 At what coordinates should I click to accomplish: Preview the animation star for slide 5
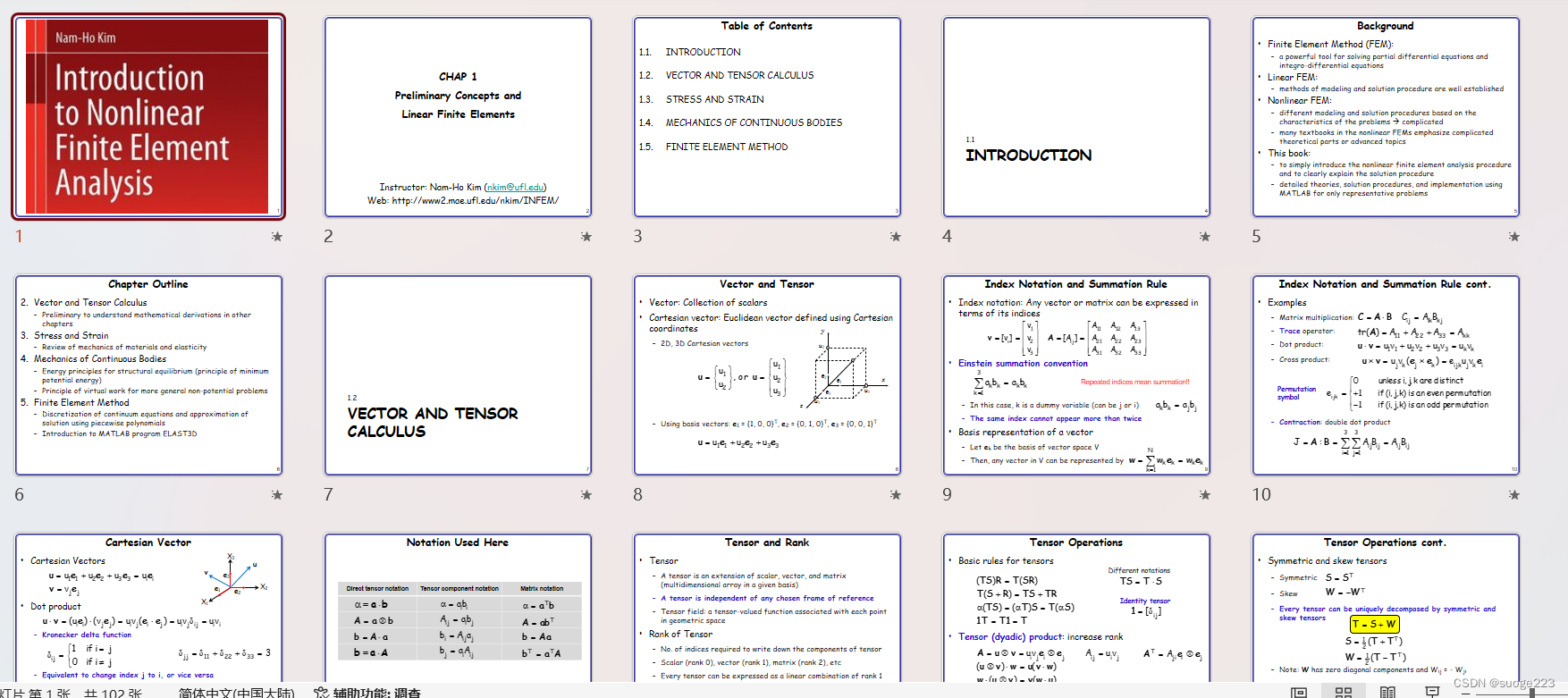[x=1514, y=237]
